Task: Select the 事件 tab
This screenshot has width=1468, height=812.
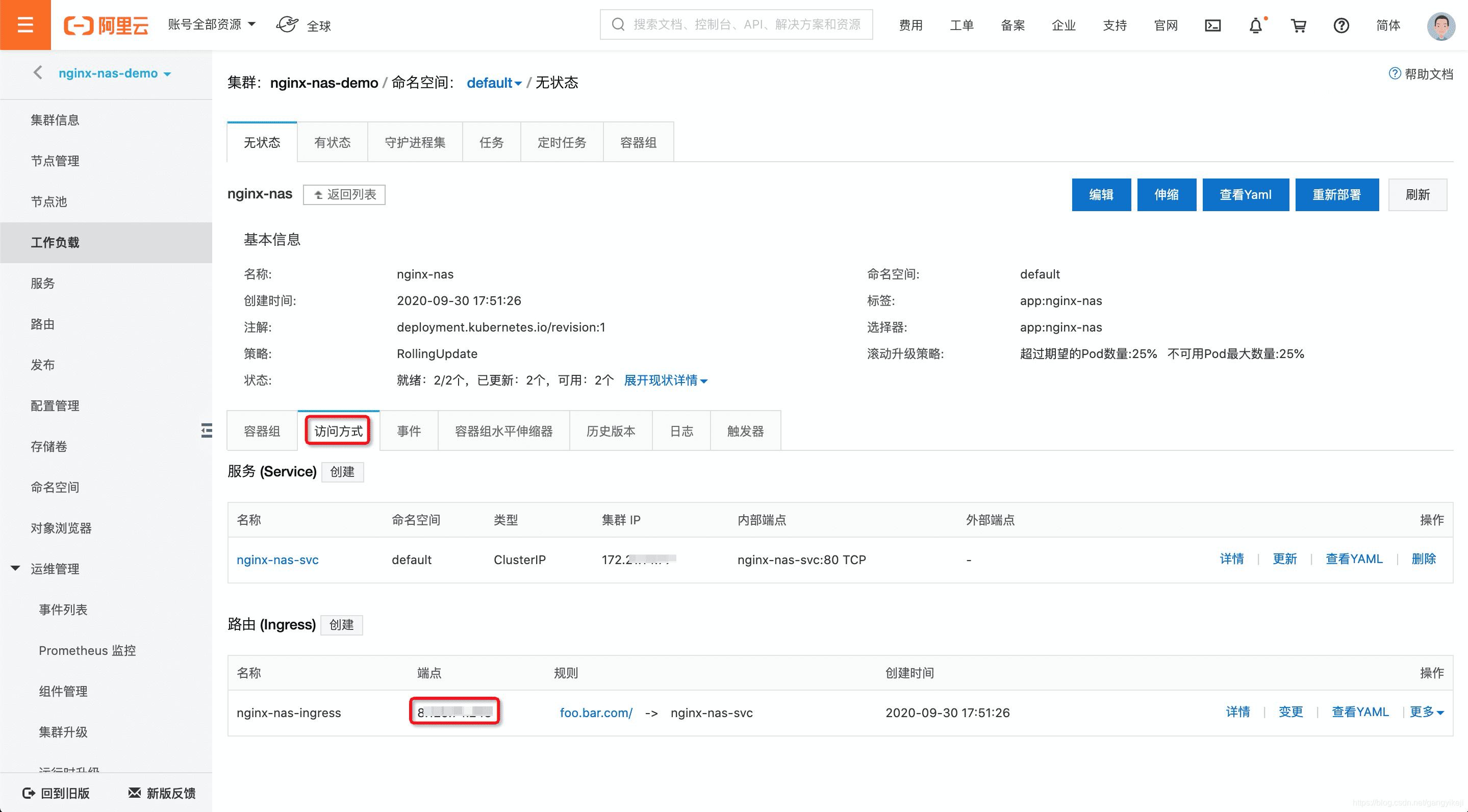Action: click(x=409, y=431)
